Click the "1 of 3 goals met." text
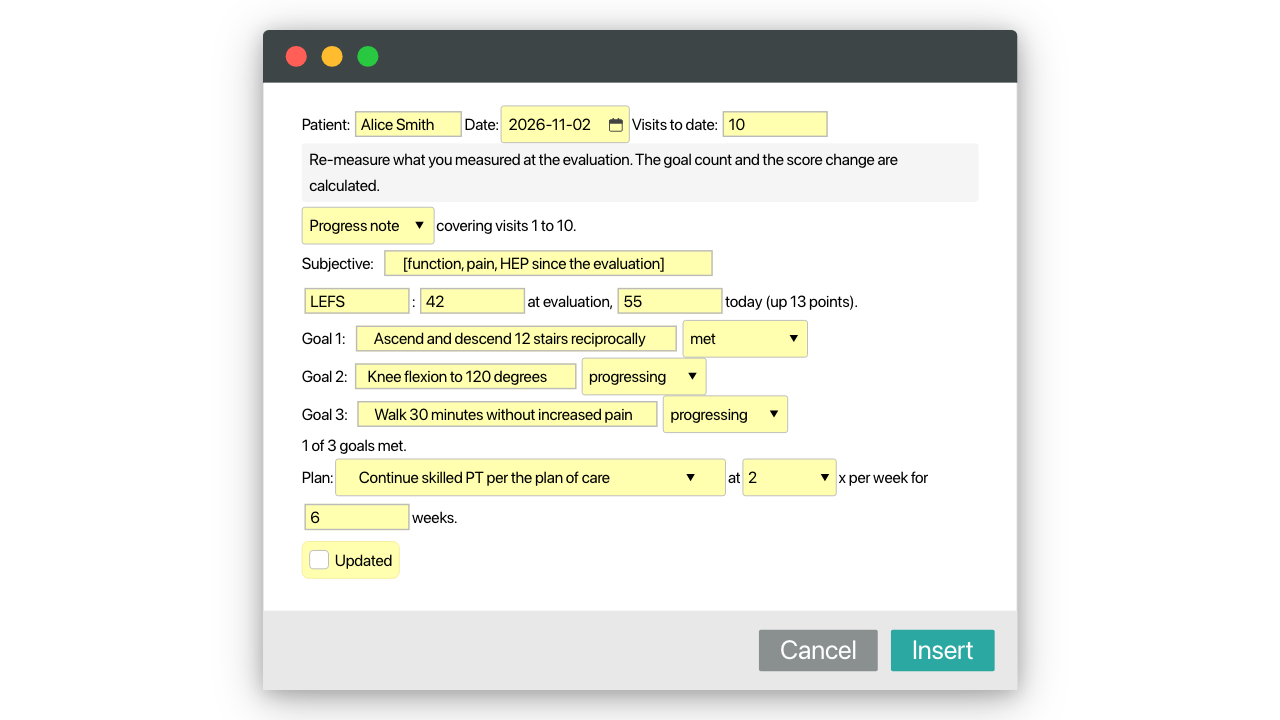 click(x=354, y=446)
